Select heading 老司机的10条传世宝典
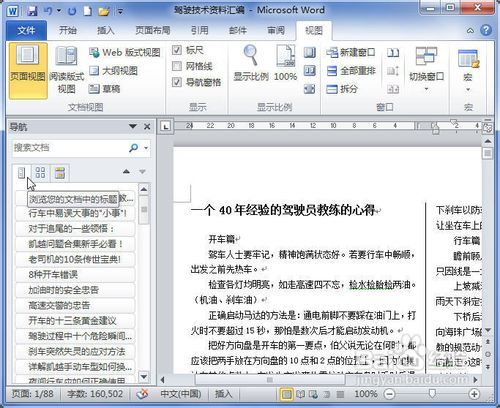Screen dimensions: 500x408 [x=75, y=259]
